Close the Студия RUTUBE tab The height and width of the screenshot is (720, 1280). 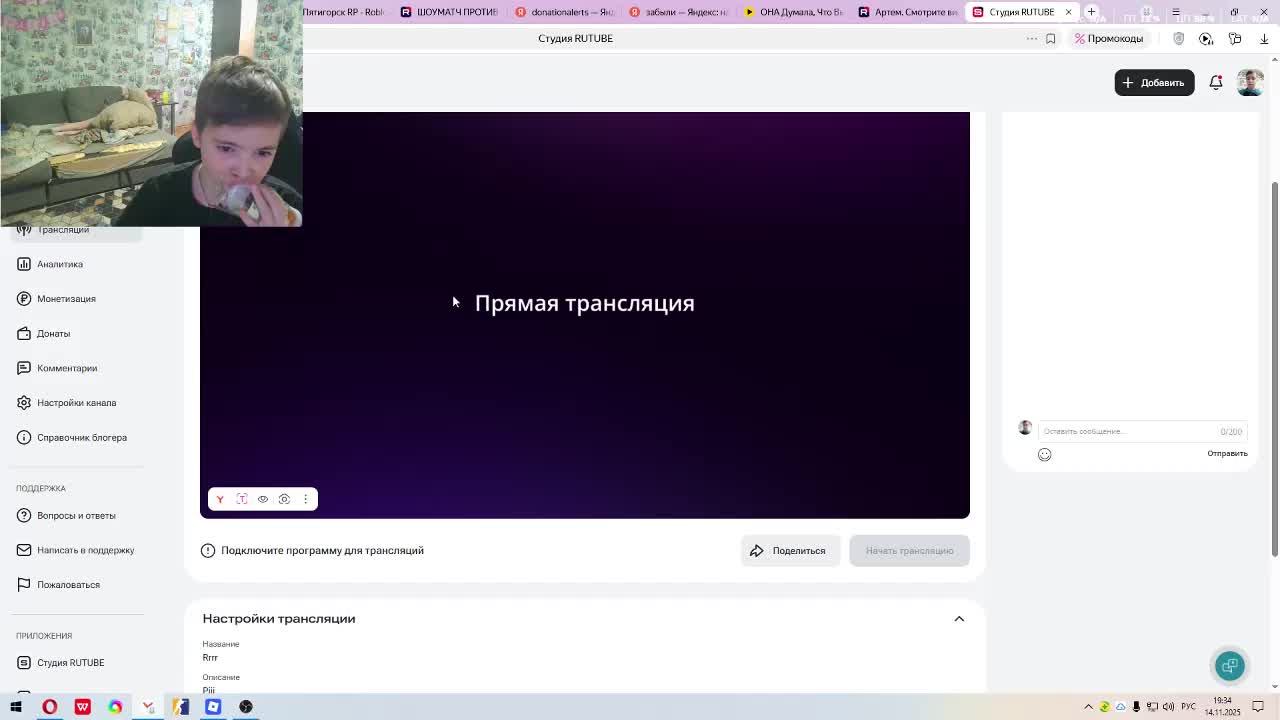click(x=1068, y=12)
